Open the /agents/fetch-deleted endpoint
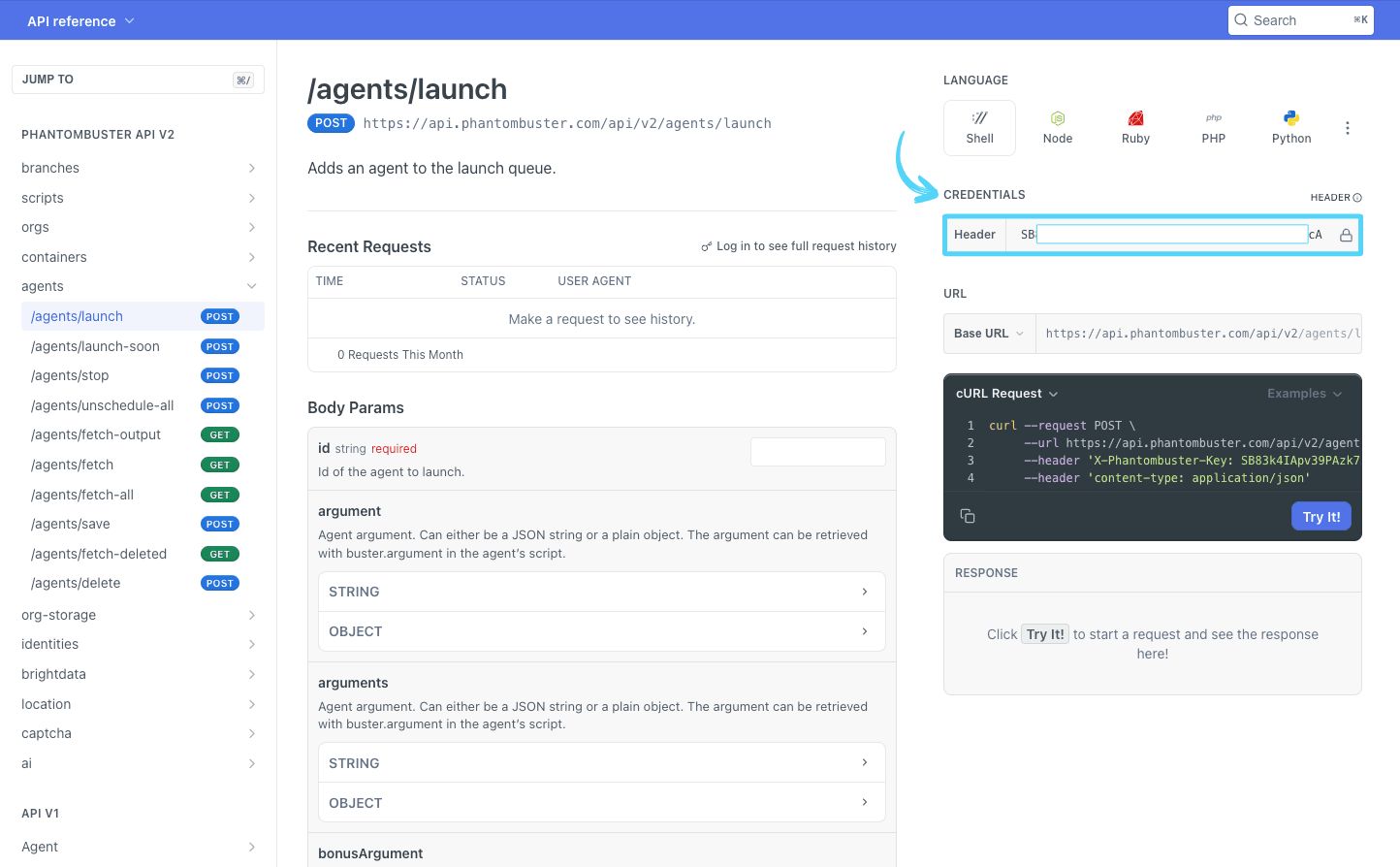1400x867 pixels. [143, 554]
